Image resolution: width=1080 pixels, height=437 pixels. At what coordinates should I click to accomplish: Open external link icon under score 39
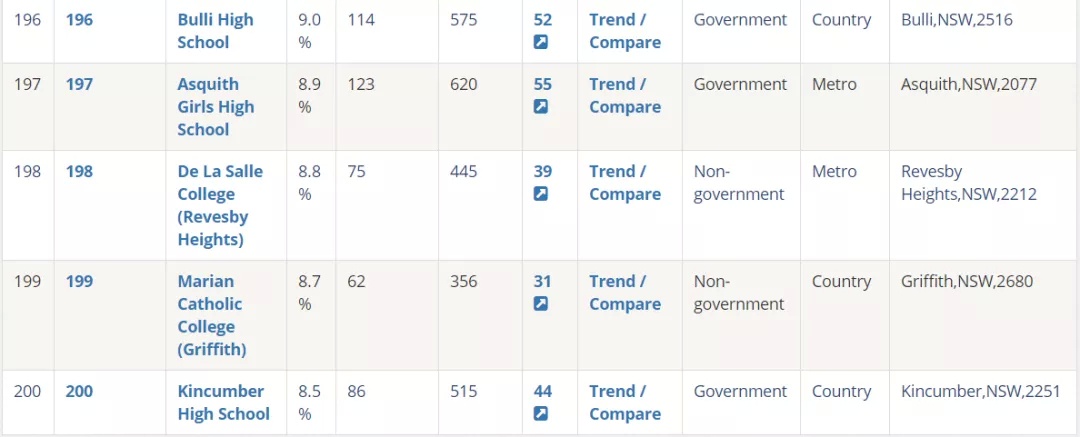[x=541, y=194]
